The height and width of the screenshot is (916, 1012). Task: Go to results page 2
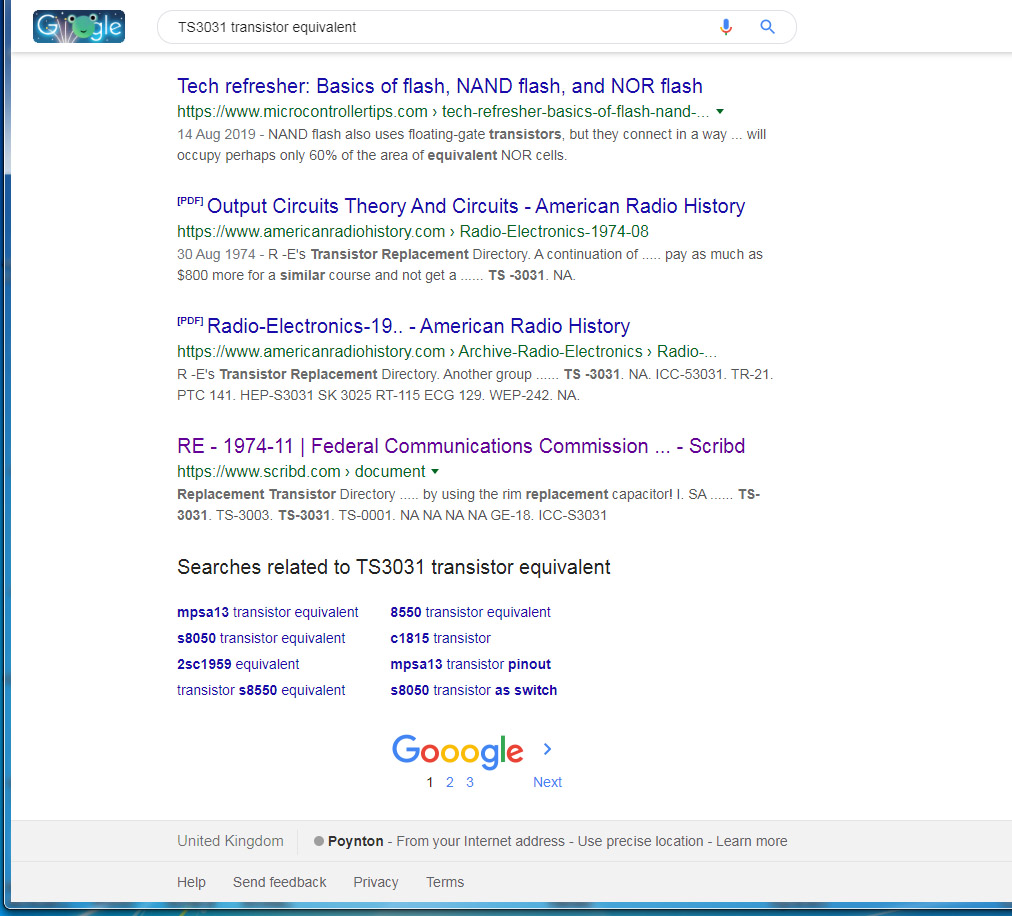pos(450,782)
